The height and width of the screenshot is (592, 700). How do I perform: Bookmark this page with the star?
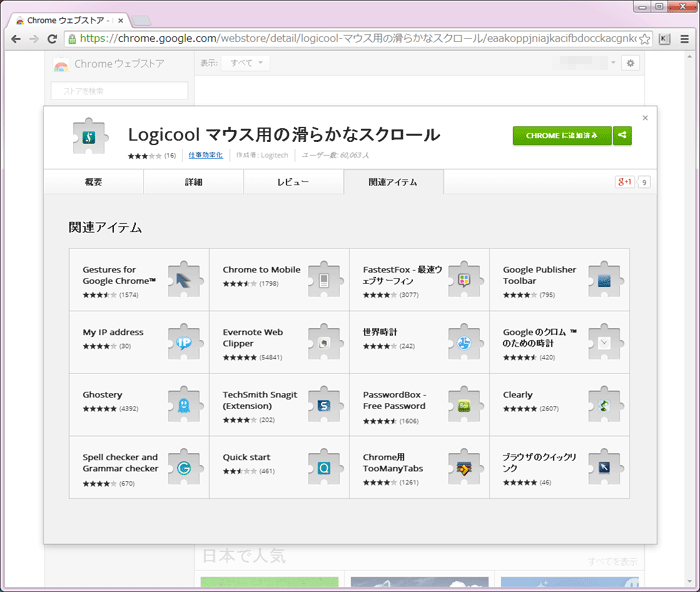tap(644, 39)
